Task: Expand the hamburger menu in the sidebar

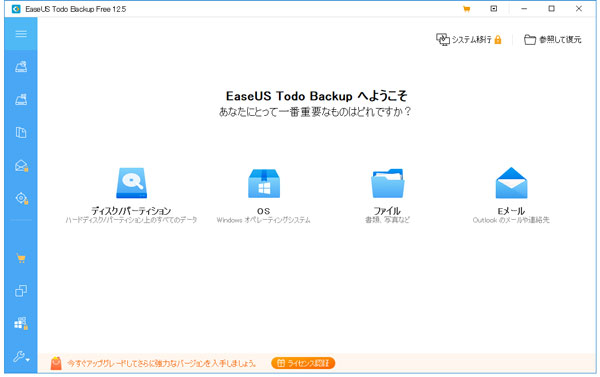Action: (21, 34)
